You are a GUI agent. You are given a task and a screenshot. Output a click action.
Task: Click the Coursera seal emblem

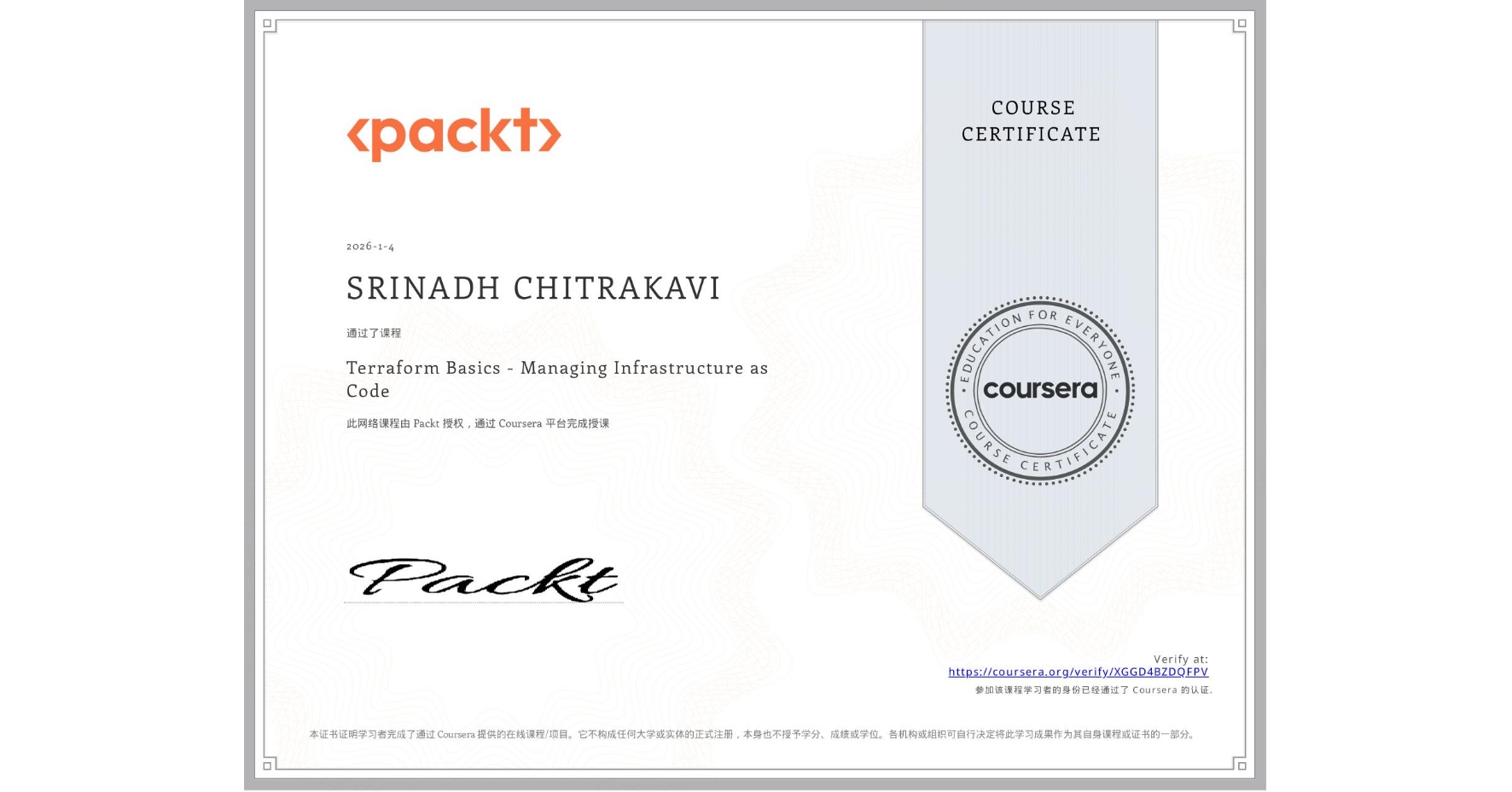coord(1040,391)
